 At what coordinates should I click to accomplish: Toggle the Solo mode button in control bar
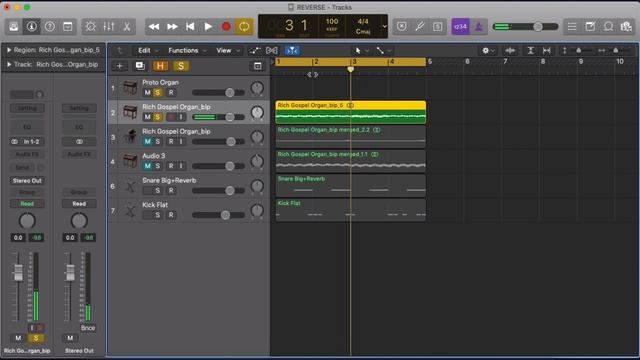click(x=438, y=27)
